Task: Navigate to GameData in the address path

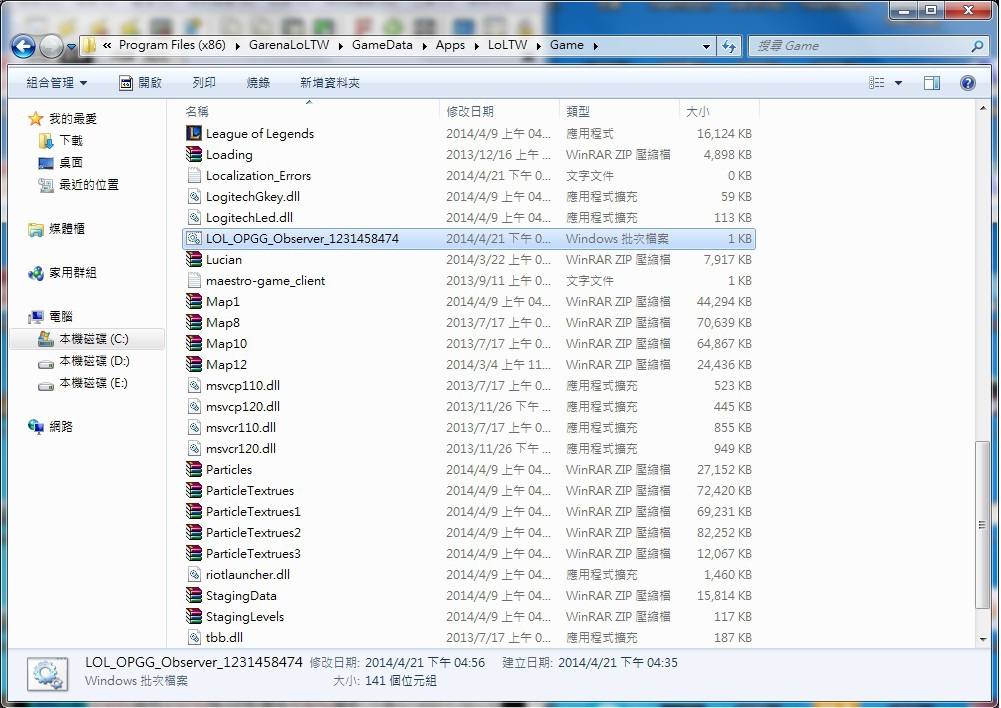Action: pyautogui.click(x=382, y=45)
